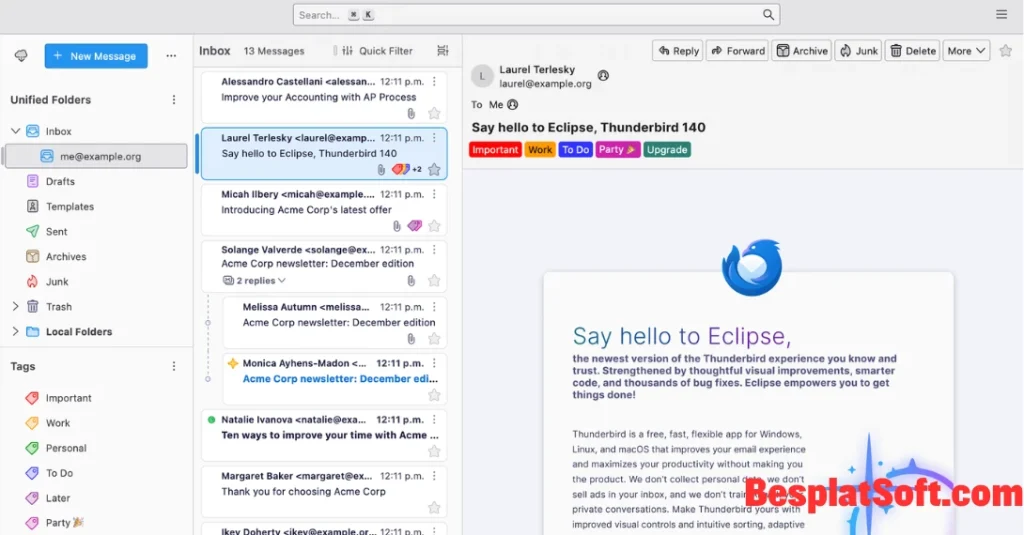The width and height of the screenshot is (1024, 535).
Task: Collapse the Inbox folder tree
Action: pos(16,131)
